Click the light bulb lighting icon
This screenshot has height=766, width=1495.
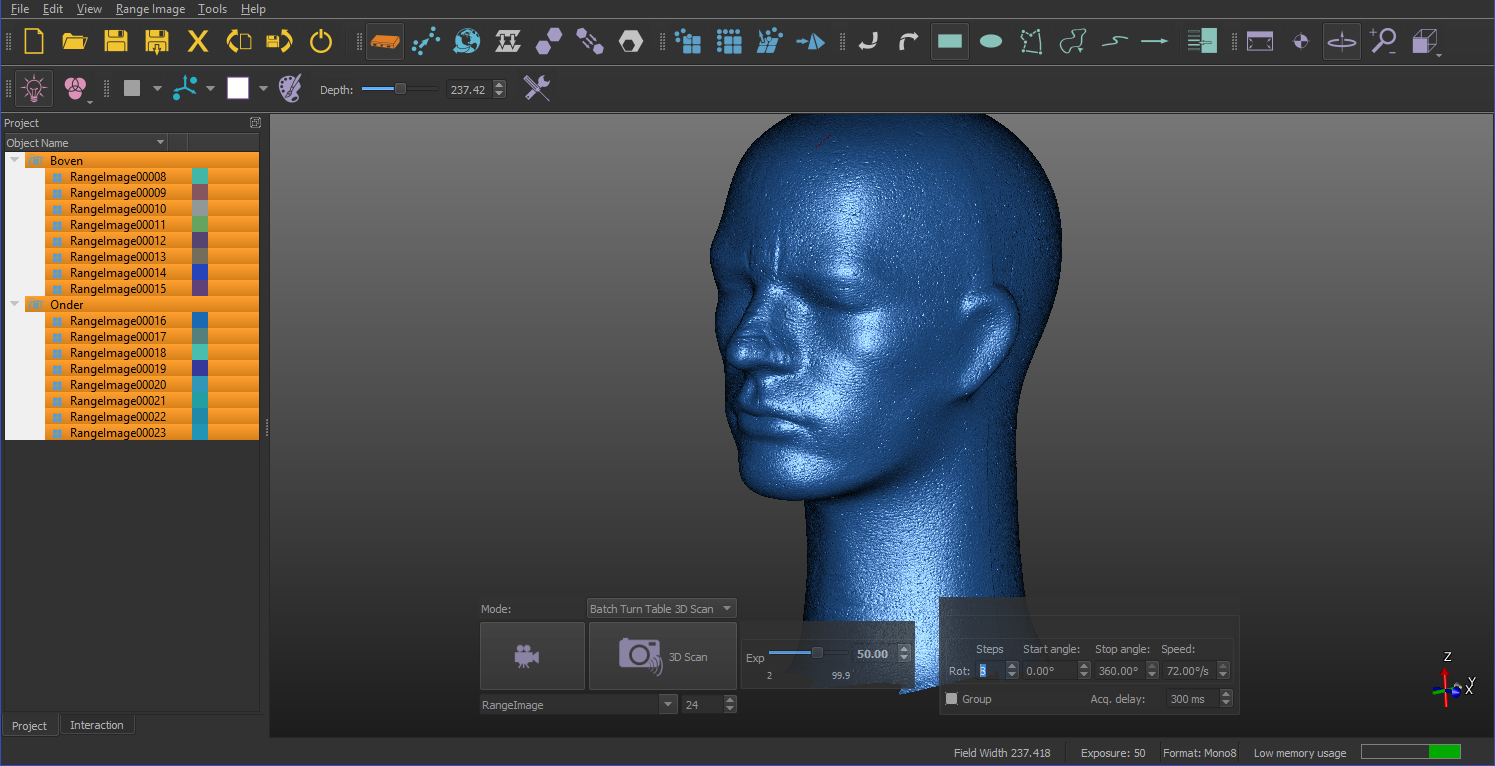[x=34, y=89]
